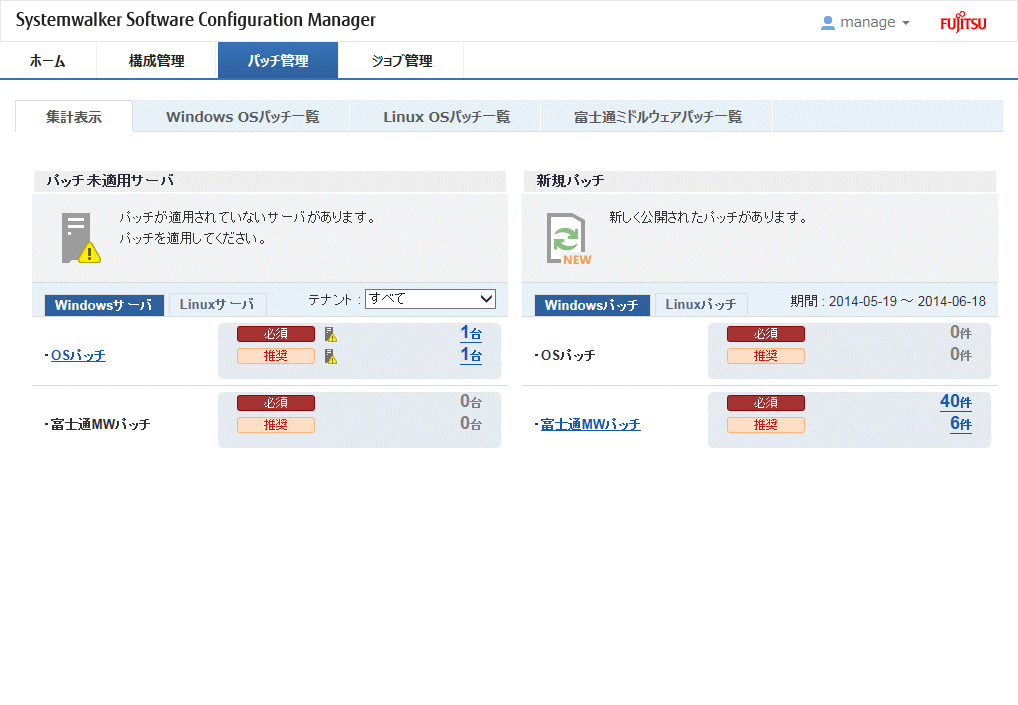Viewport: 1018px width, 705px height.
Task: Click the warning server icon beside OS推奨 badge
Action: pos(331,356)
